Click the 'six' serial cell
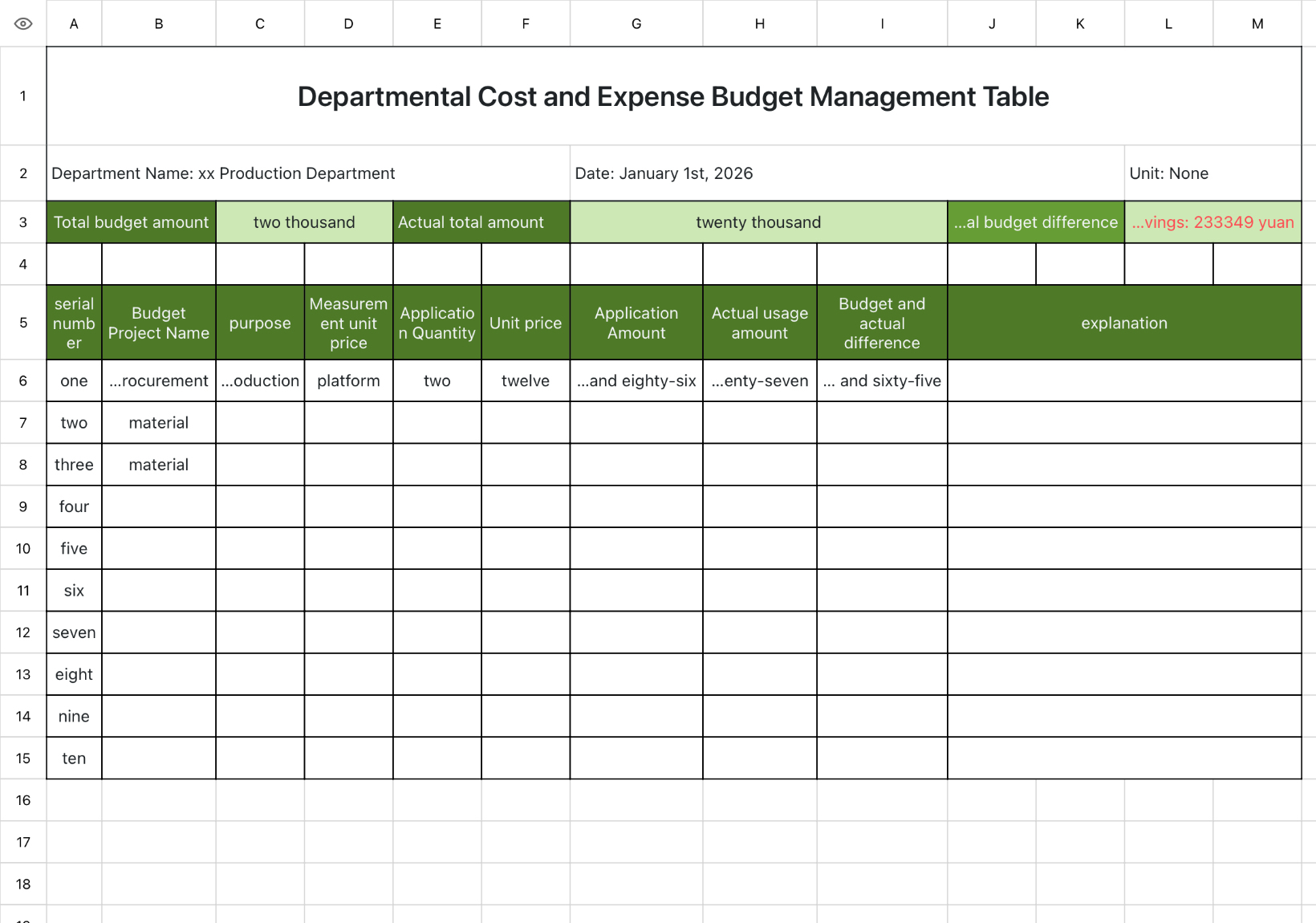The width and height of the screenshot is (1316, 923). [x=74, y=590]
